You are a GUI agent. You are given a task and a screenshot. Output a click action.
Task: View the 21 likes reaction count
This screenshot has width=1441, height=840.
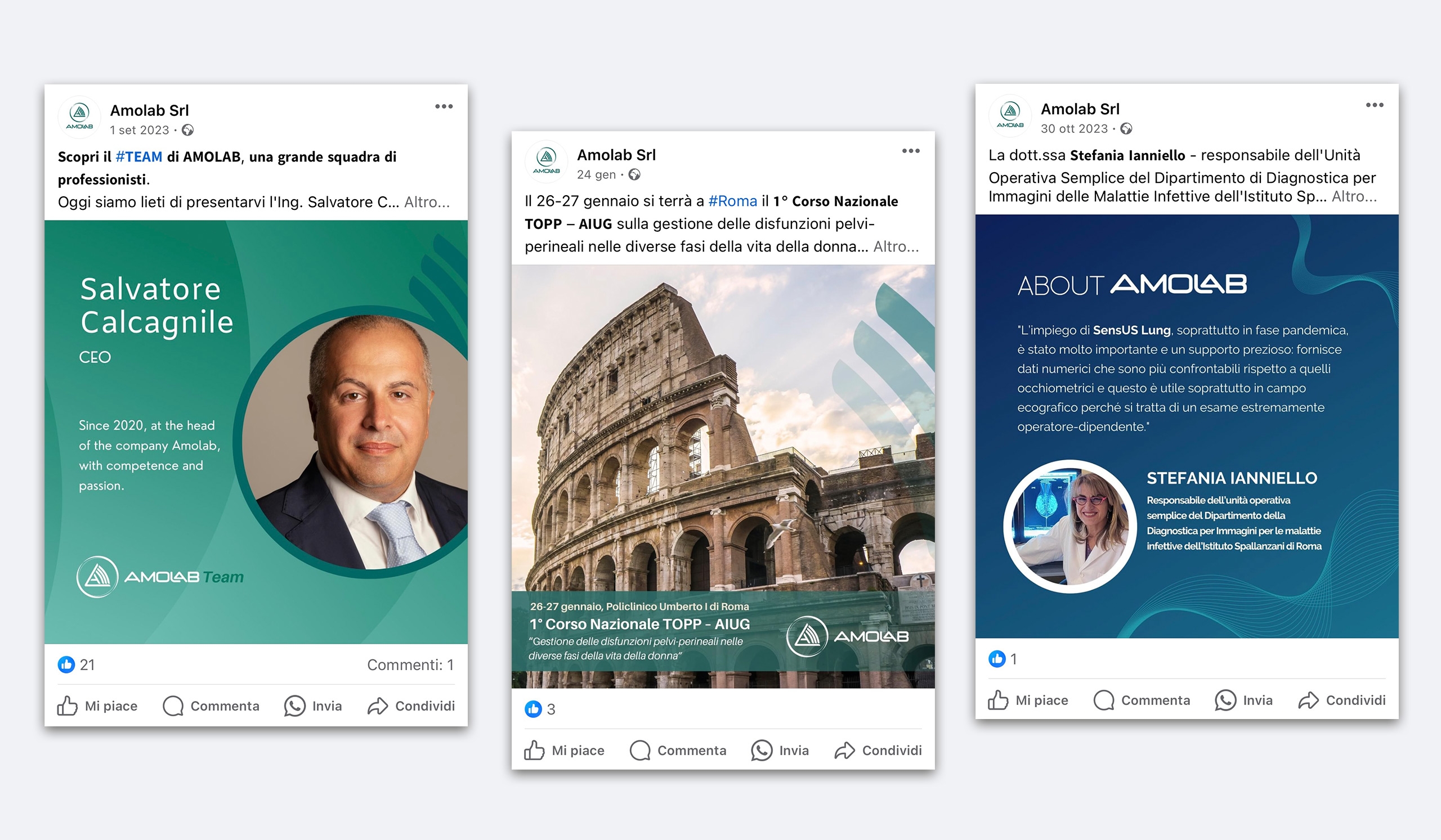(x=77, y=664)
